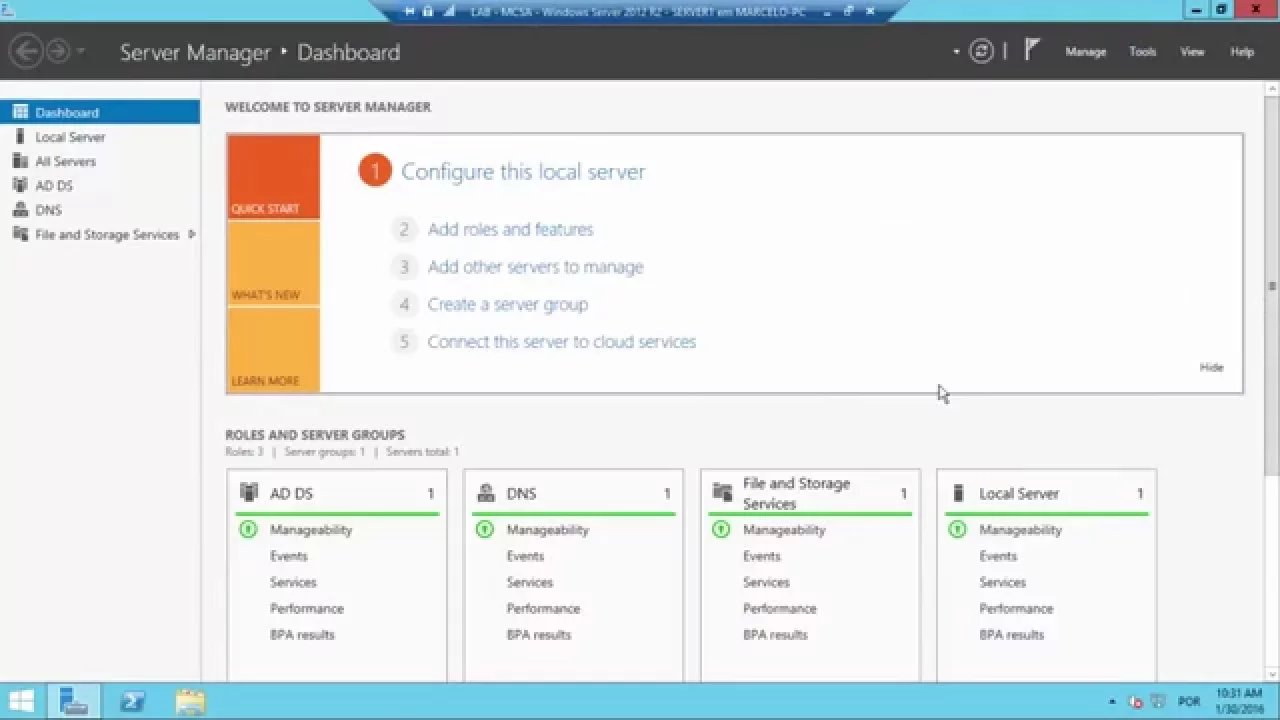This screenshot has width=1280, height=720.
Task: Open the Windows Start button
Action: click(21, 701)
